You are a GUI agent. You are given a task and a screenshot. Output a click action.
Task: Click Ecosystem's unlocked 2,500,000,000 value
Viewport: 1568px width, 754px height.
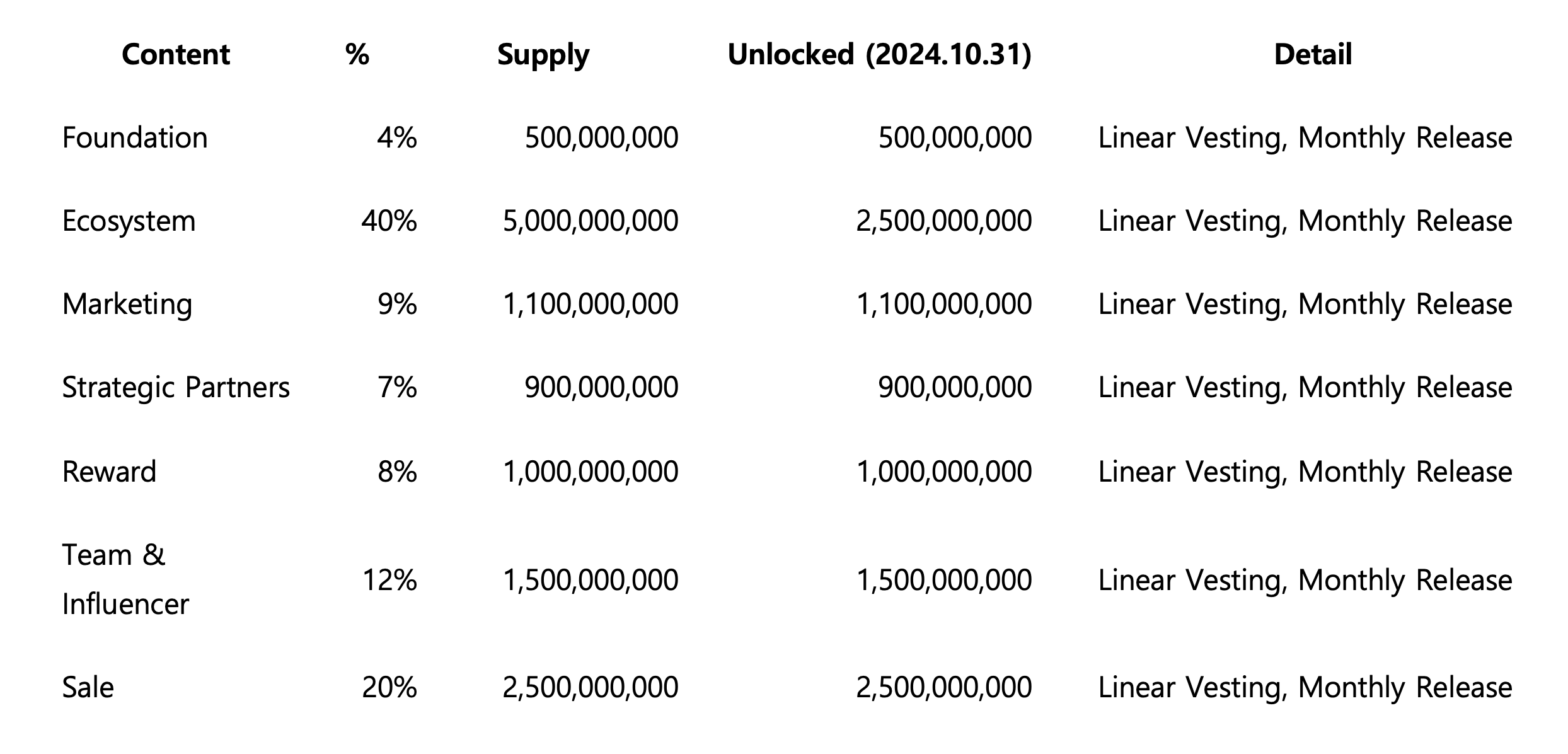pyautogui.click(x=944, y=221)
